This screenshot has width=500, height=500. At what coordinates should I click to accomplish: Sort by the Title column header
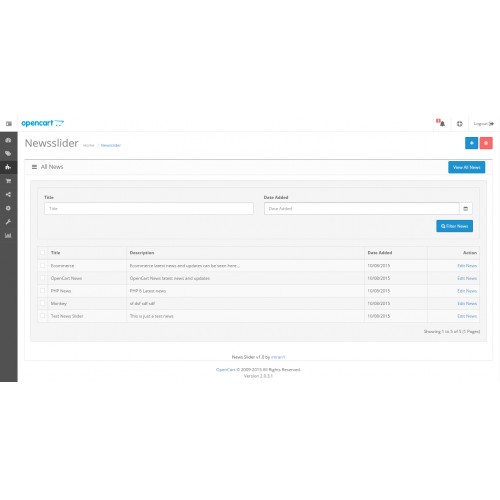tap(55, 253)
